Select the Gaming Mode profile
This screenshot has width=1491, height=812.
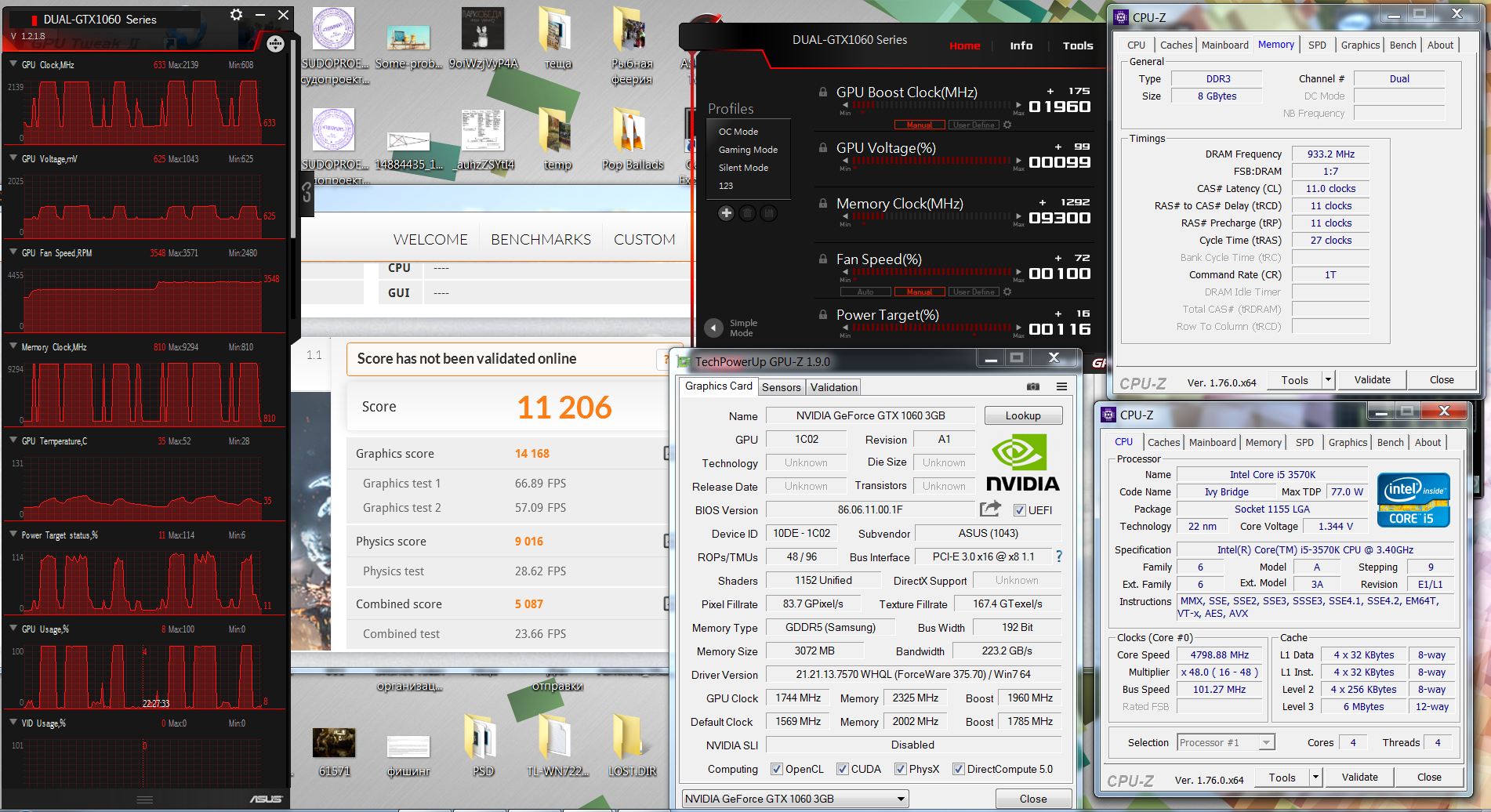click(x=748, y=150)
